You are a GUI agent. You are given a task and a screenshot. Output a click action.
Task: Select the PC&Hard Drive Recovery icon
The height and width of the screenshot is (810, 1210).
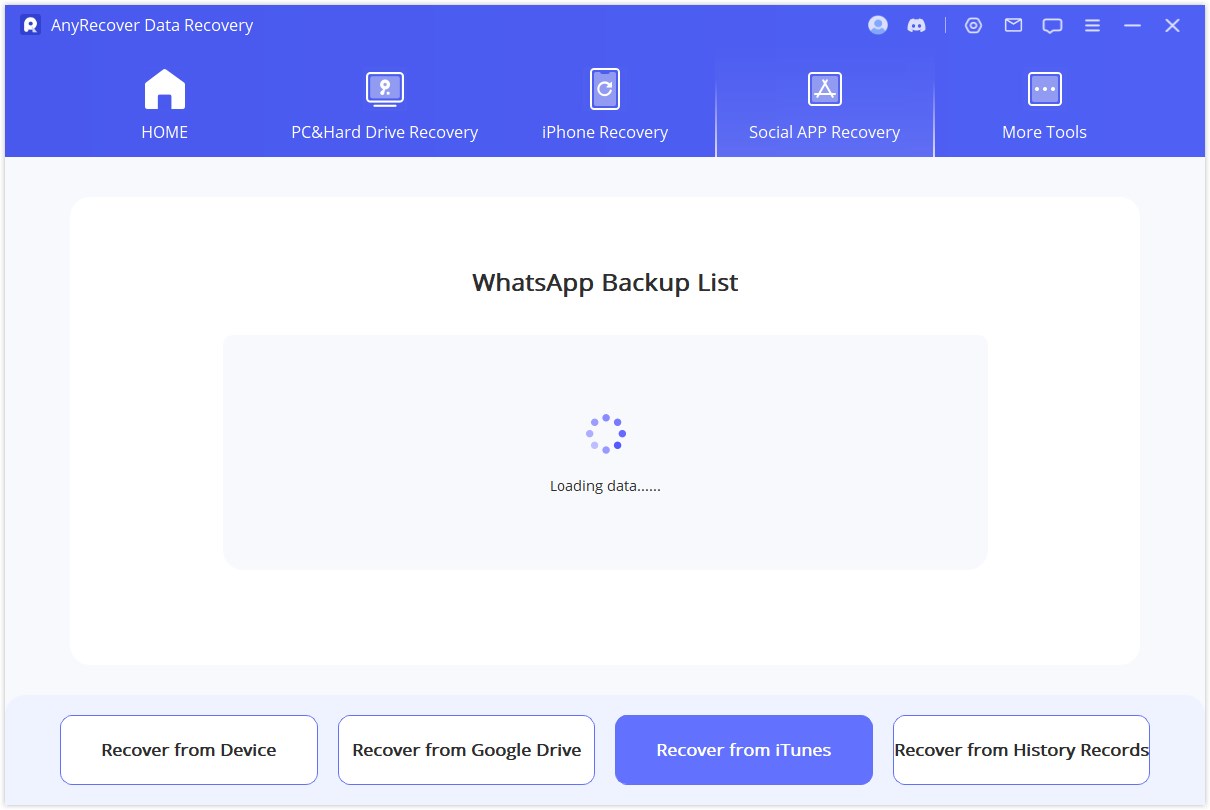[384, 88]
